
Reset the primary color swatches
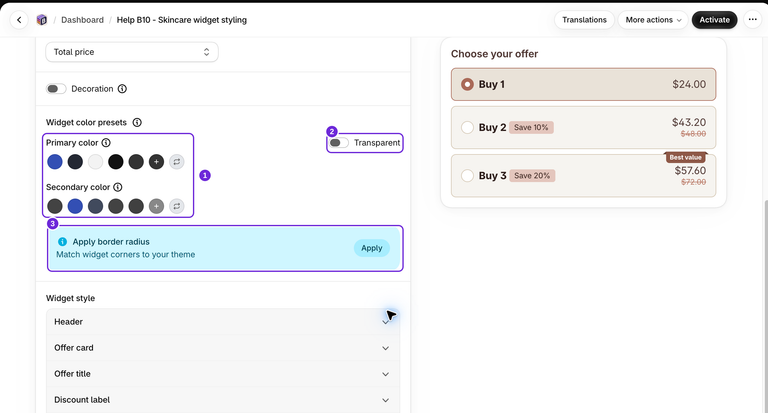click(177, 162)
